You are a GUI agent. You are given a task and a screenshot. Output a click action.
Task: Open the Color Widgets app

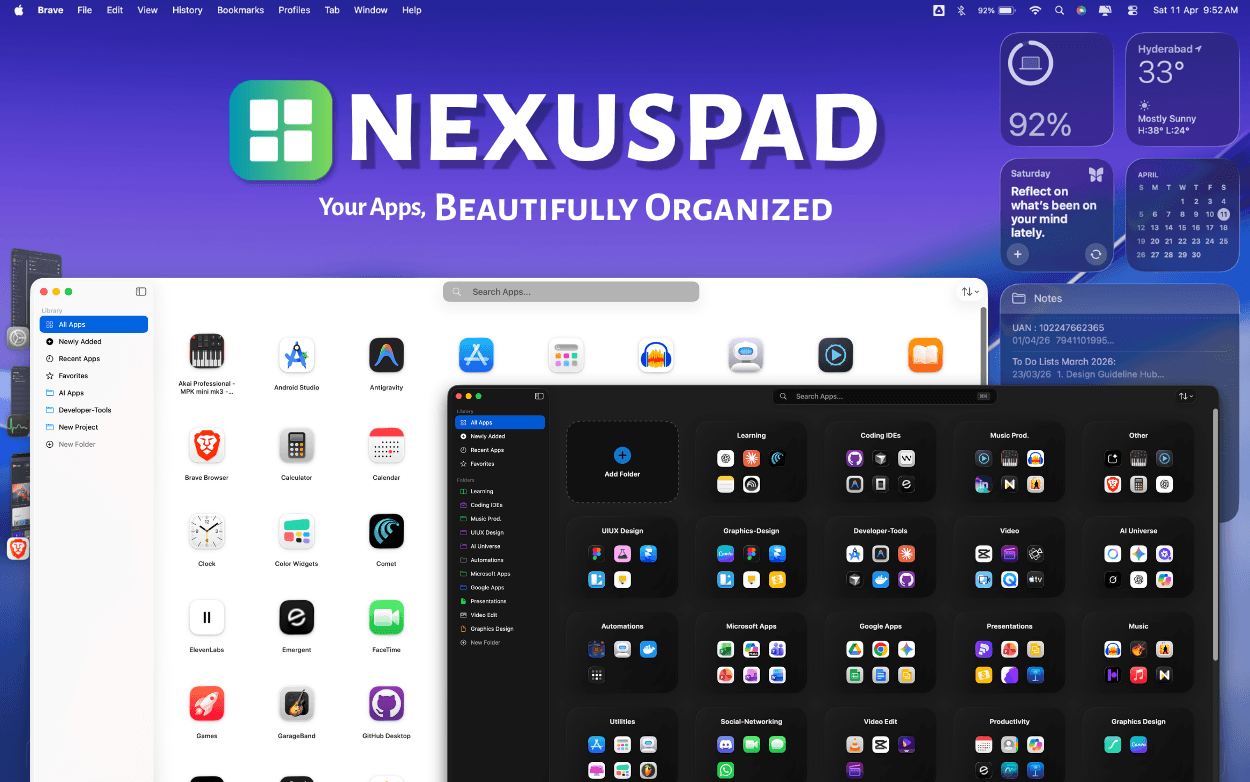tap(296, 532)
